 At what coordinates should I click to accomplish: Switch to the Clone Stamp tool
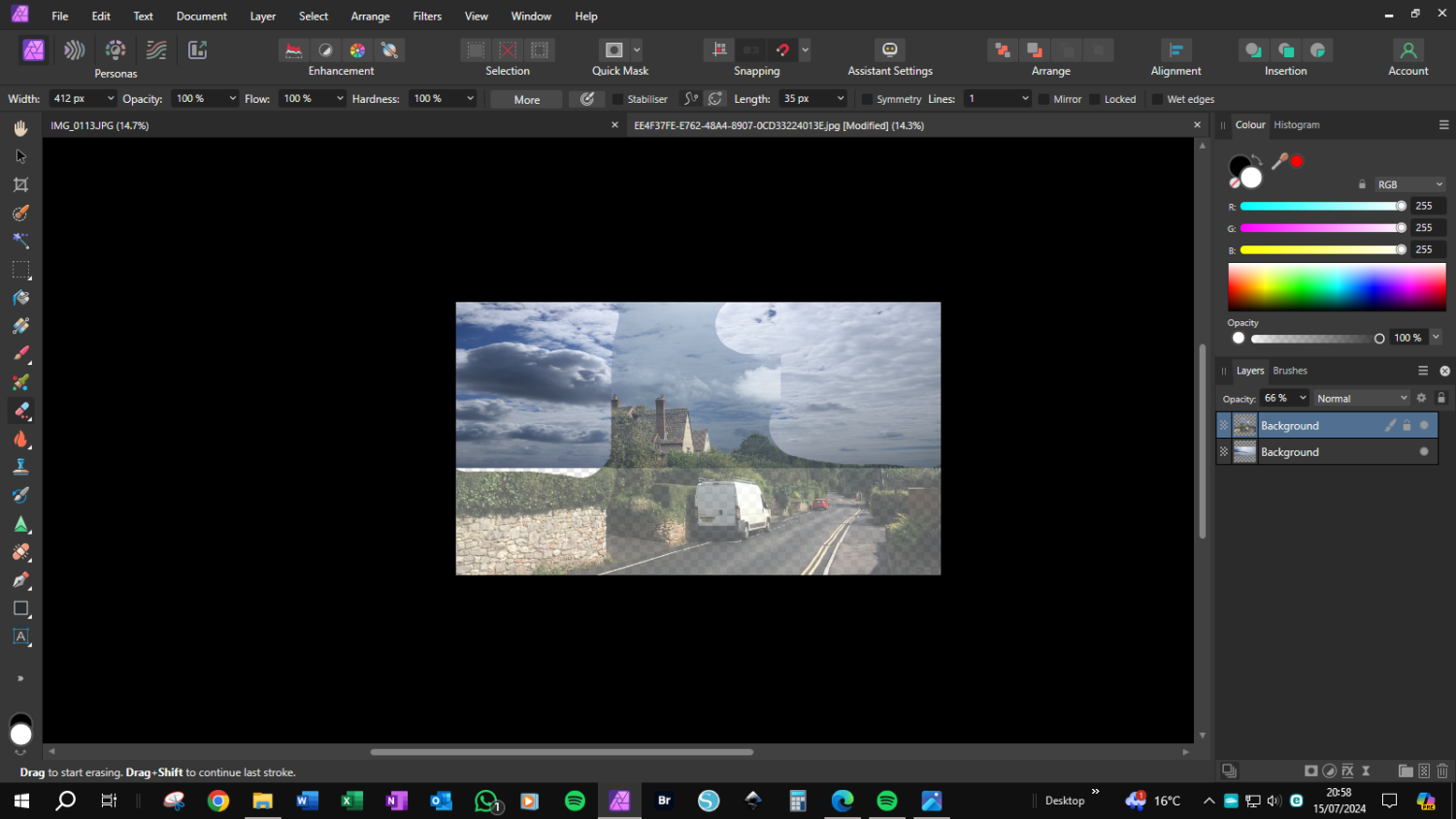(21, 466)
